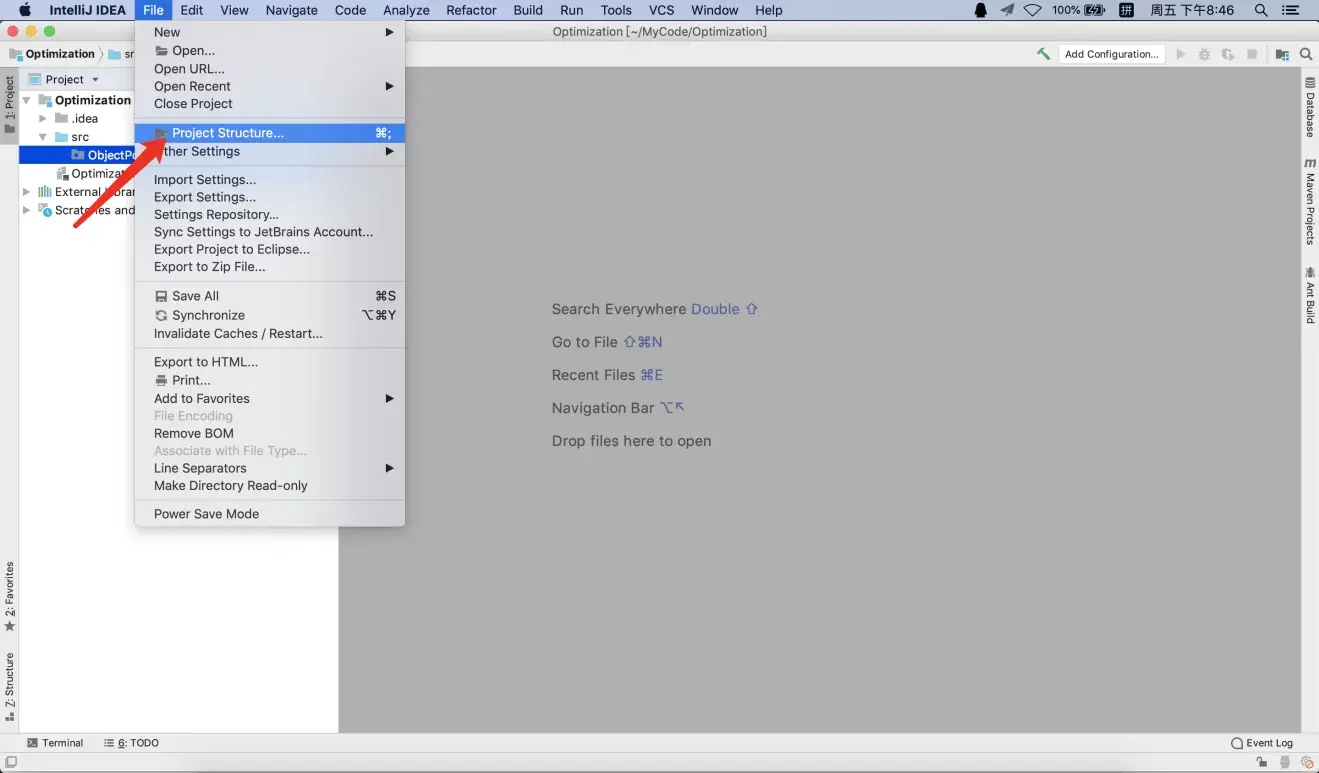Toggle tool window buttons in bottom-left corner
Image resolution: width=1319 pixels, height=773 pixels.
(11, 762)
